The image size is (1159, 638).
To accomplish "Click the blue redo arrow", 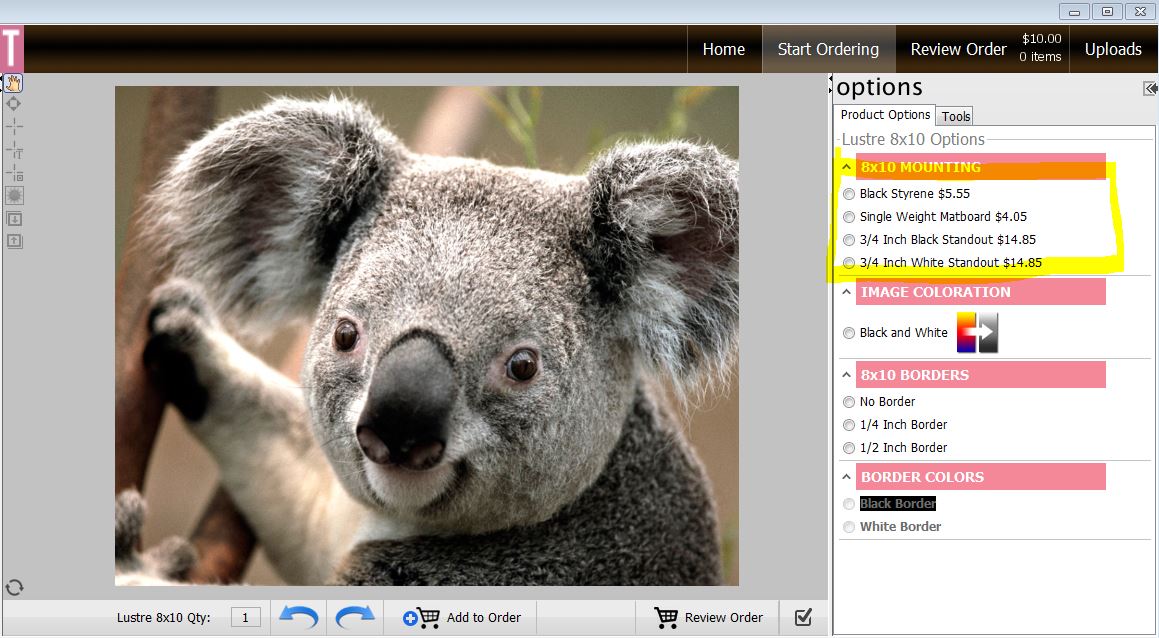I will (355, 617).
